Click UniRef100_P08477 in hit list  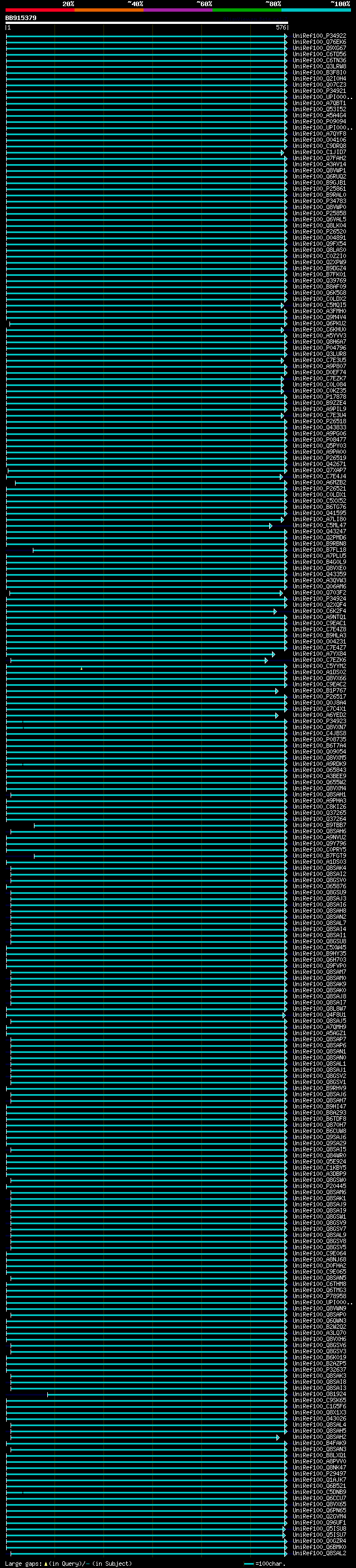(319, 439)
